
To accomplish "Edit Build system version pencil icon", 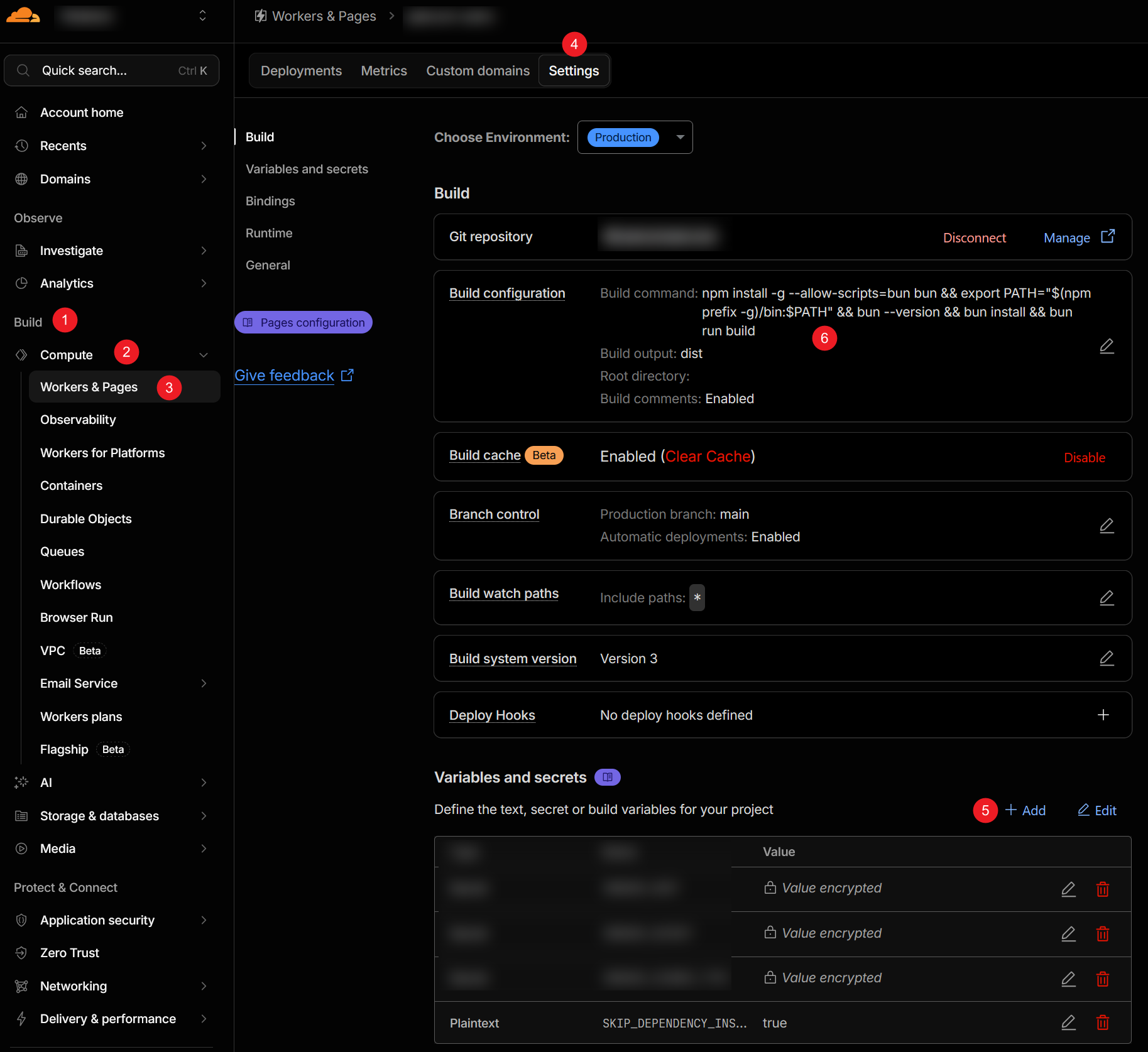I will click(x=1107, y=658).
